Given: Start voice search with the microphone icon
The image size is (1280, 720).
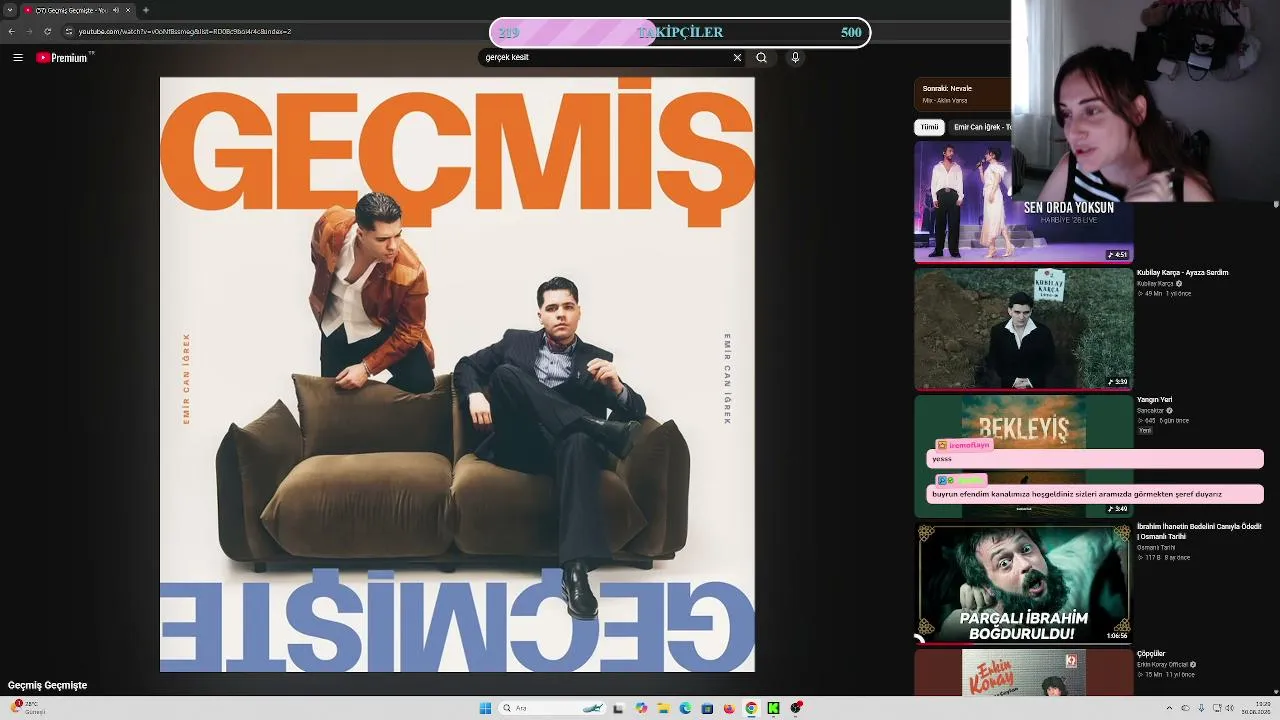Looking at the screenshot, I should [795, 58].
